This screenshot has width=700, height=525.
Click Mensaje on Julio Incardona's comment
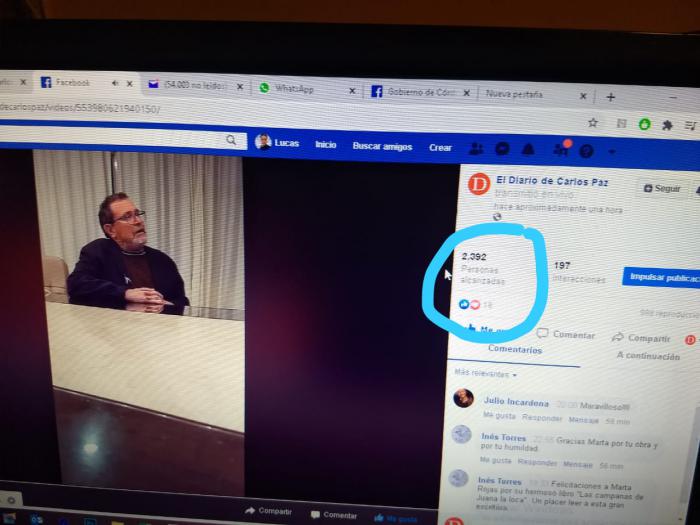pyautogui.click(x=583, y=420)
